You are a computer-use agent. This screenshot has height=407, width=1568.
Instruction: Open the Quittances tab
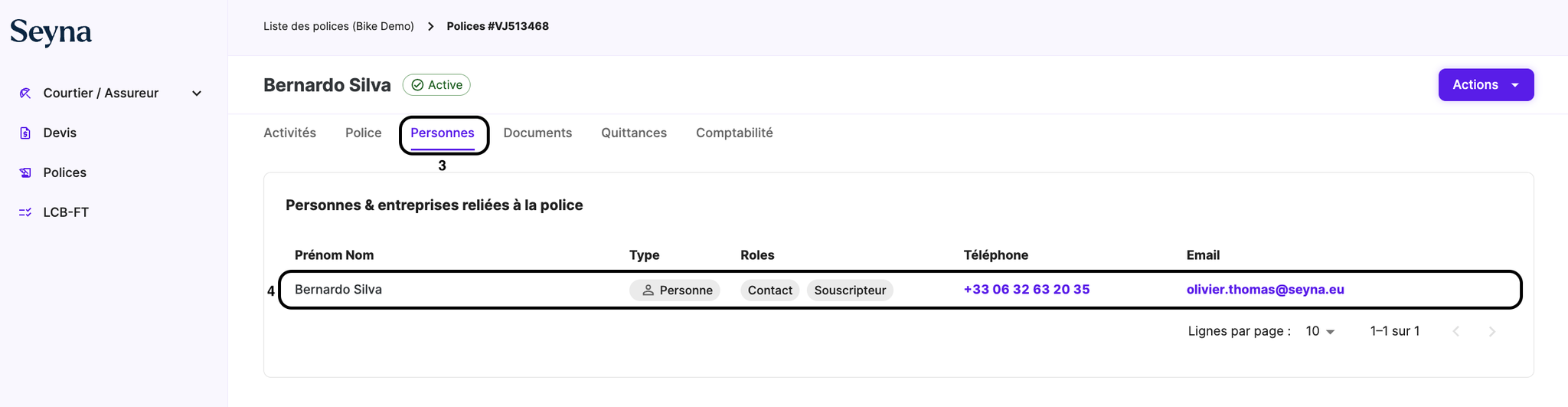point(633,133)
